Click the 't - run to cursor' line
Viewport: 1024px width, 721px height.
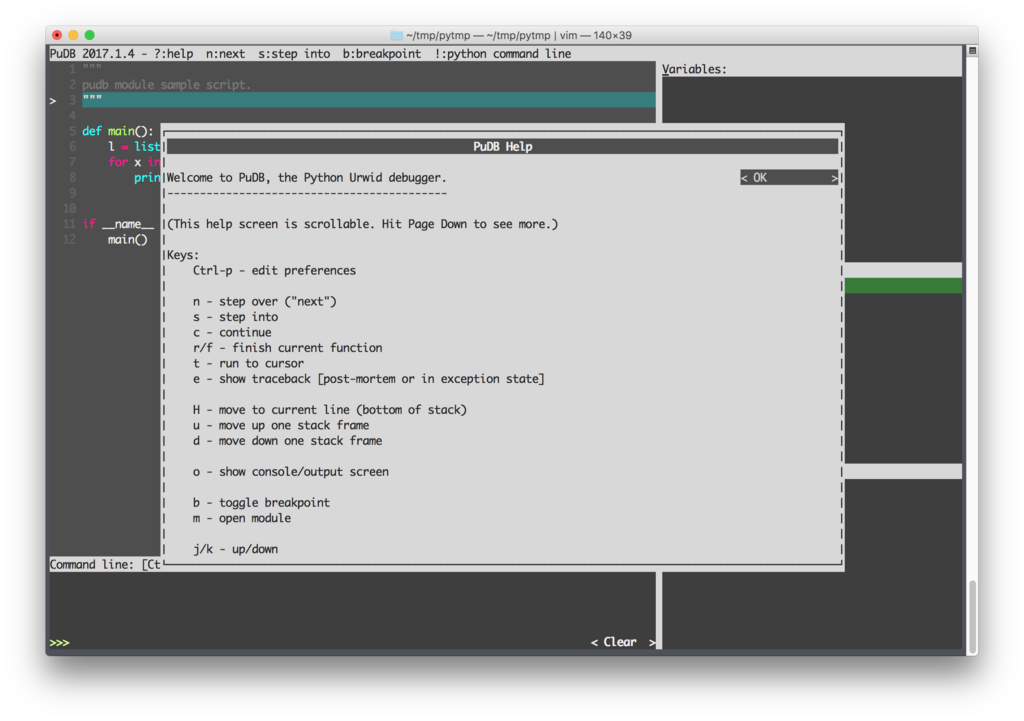[248, 363]
